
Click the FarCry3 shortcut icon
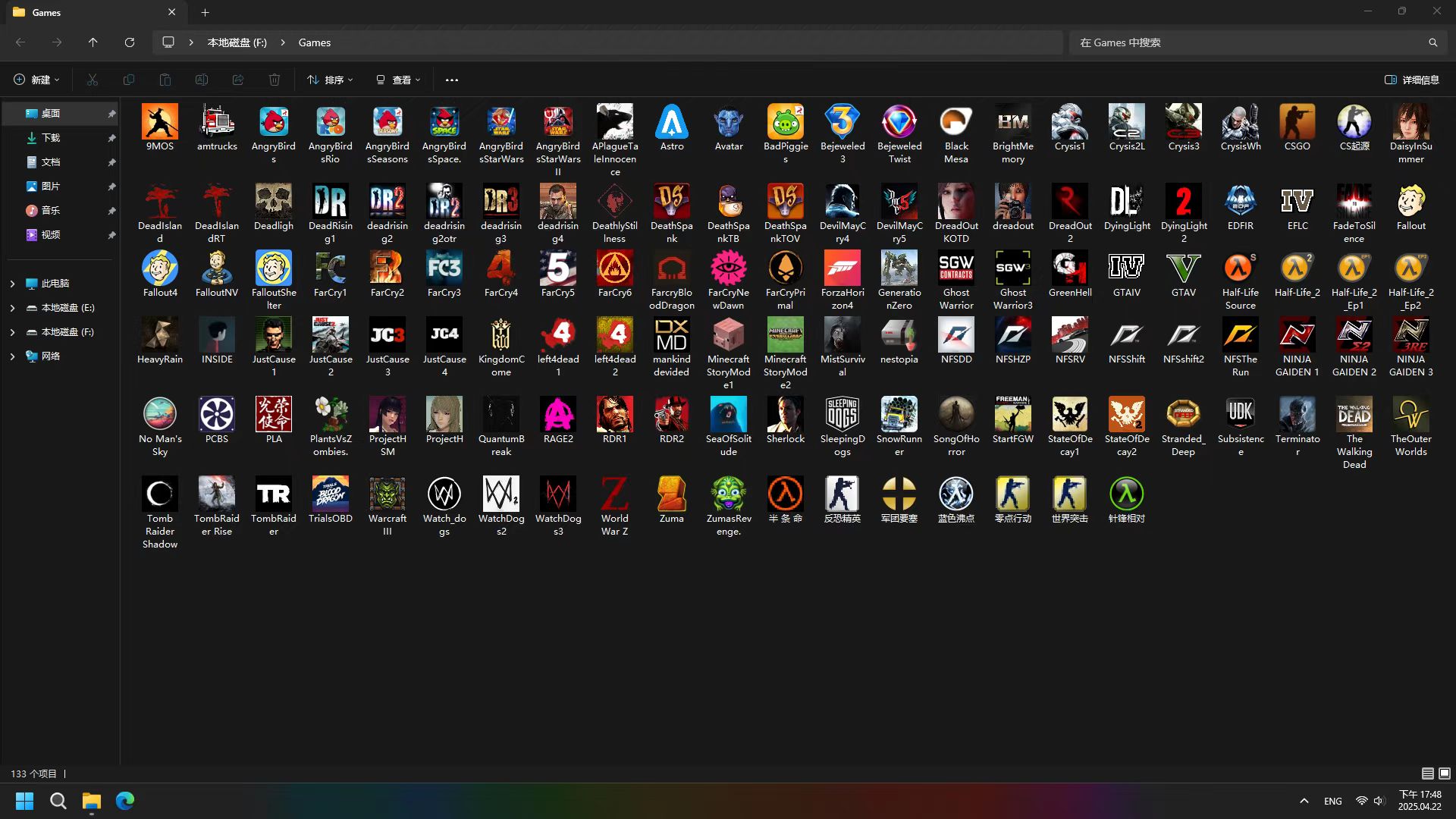(444, 268)
